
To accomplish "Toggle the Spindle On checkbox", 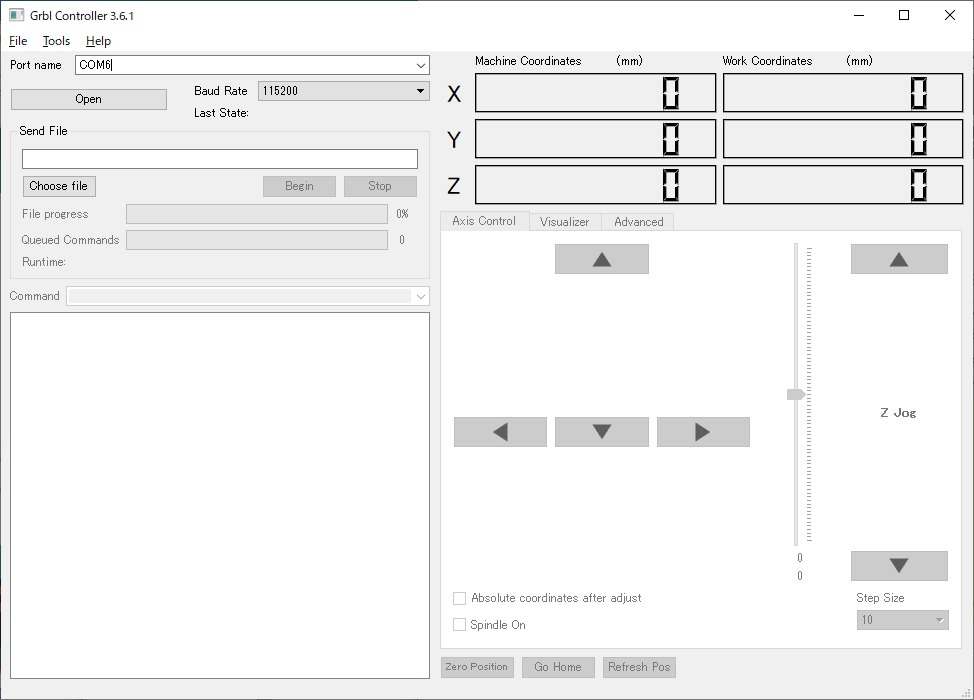I will click(459, 625).
